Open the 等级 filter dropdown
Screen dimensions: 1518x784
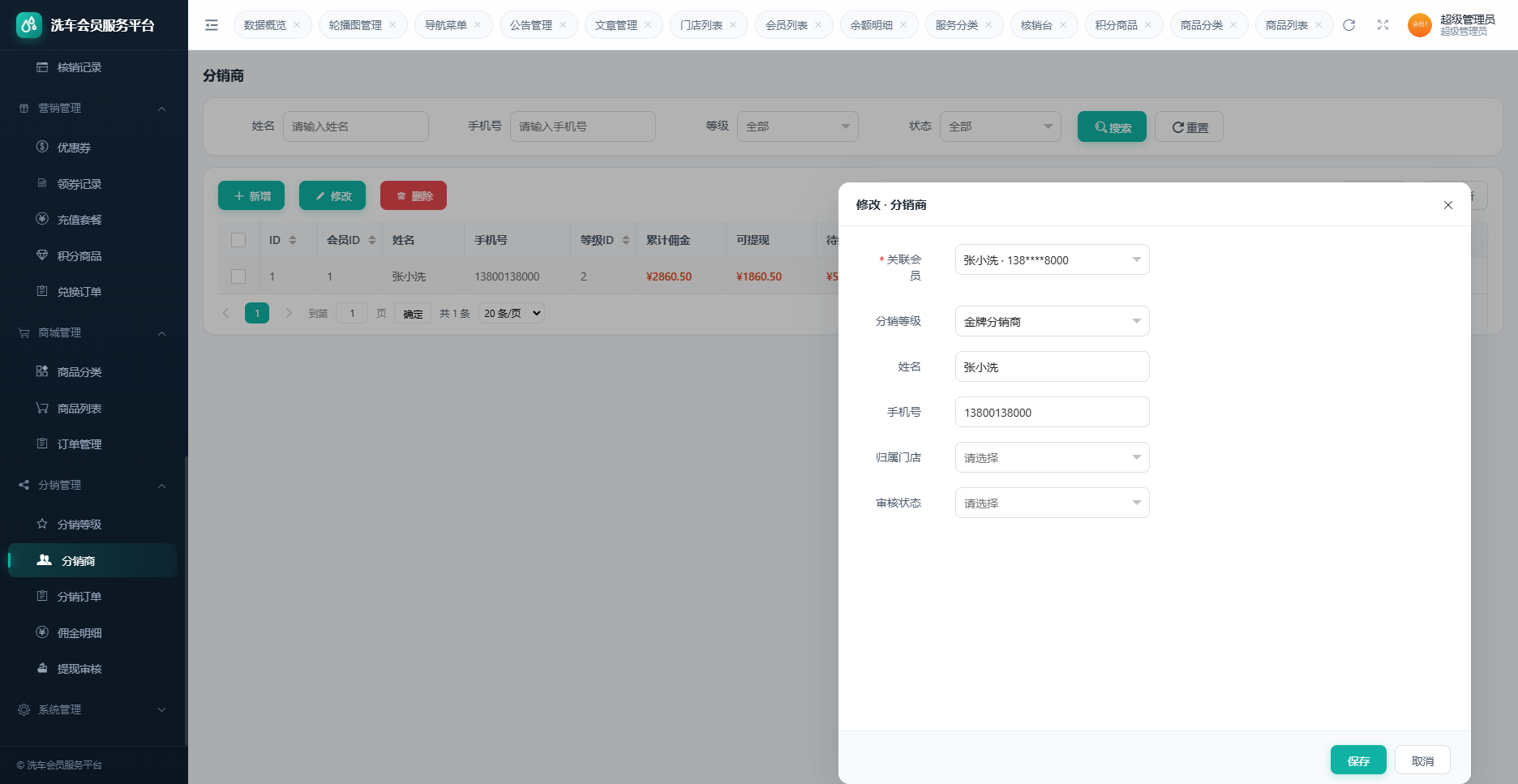pos(798,126)
